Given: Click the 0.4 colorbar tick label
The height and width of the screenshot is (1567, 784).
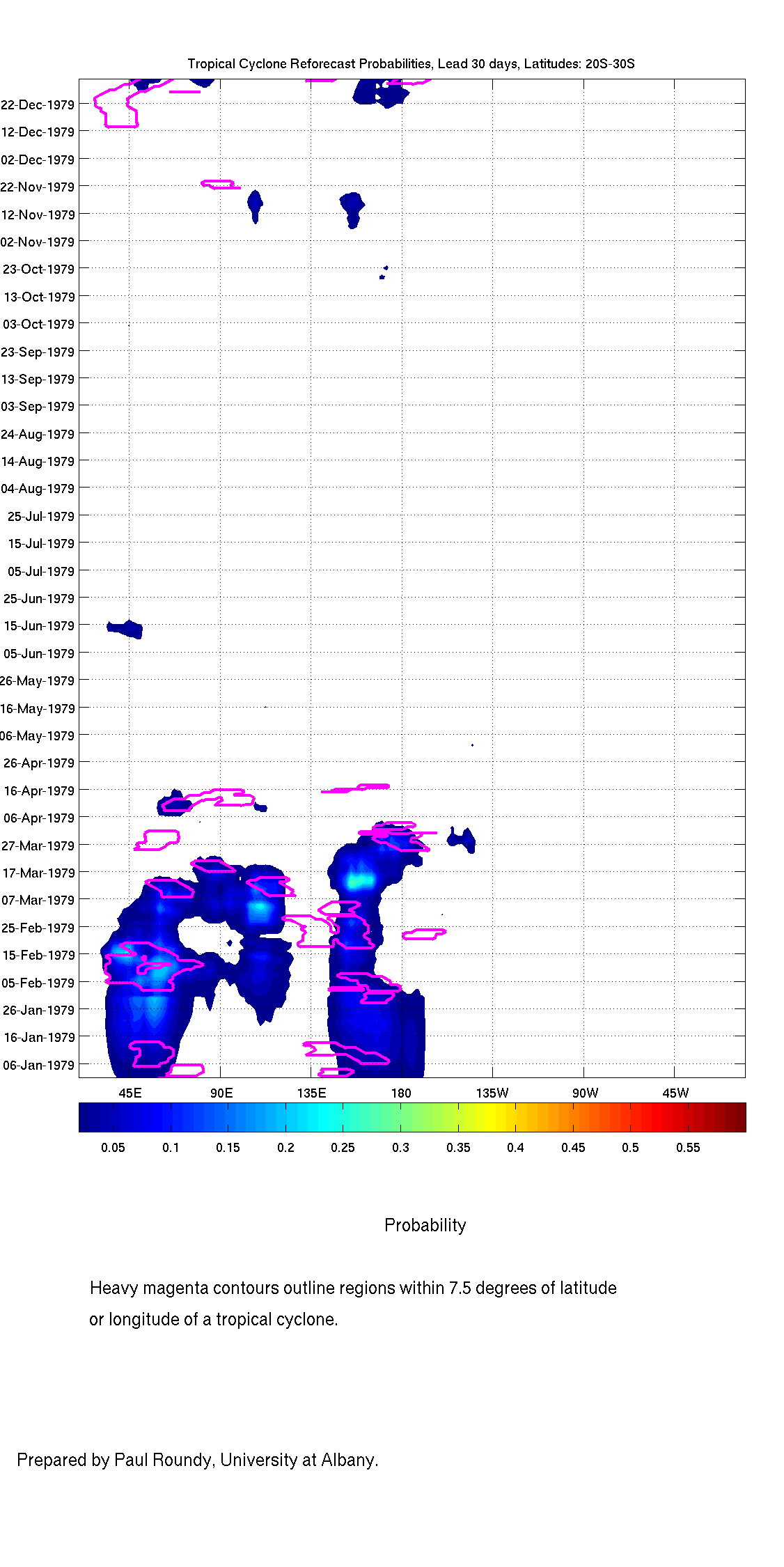Looking at the screenshot, I should [x=515, y=1148].
